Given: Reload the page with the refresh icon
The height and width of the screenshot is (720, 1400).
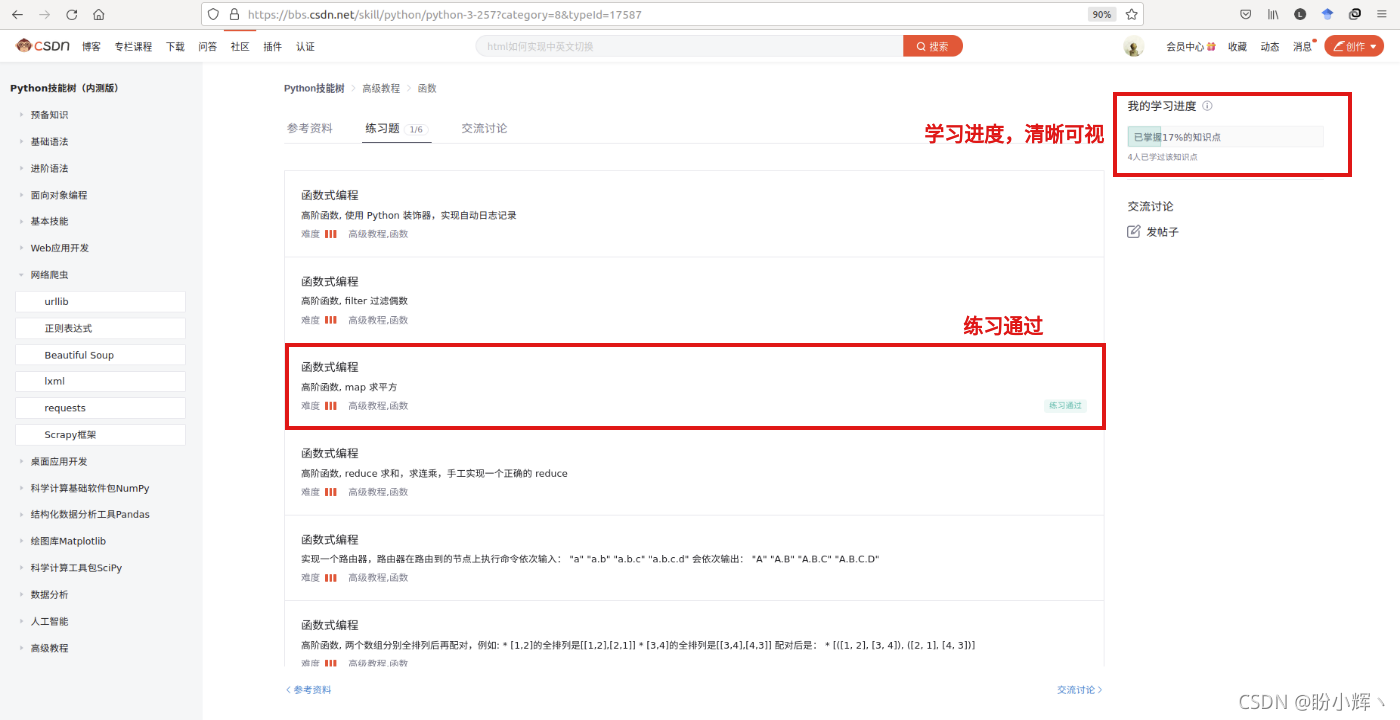Looking at the screenshot, I should click(71, 15).
